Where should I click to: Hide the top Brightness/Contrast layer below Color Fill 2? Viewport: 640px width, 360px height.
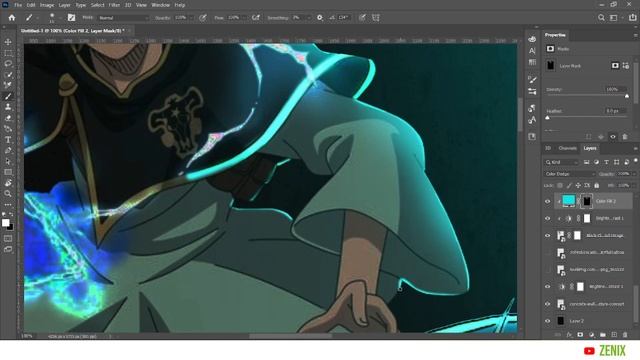(548, 218)
